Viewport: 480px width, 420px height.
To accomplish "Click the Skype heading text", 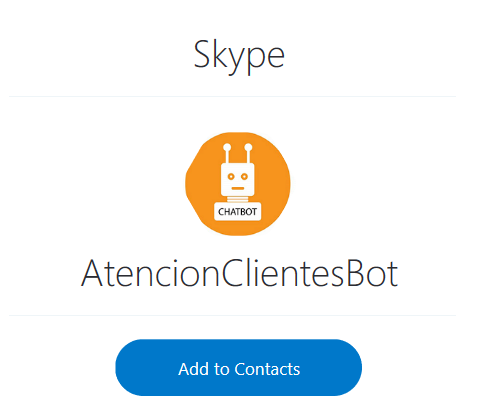I will click(x=239, y=56).
